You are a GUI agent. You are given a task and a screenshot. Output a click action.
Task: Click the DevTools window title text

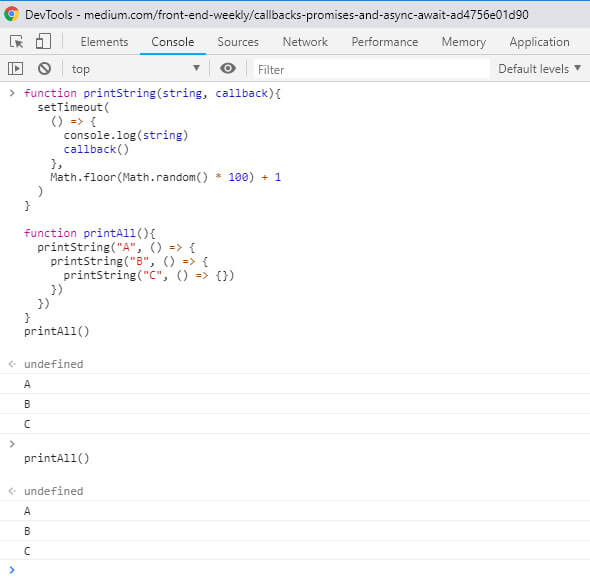click(277, 15)
